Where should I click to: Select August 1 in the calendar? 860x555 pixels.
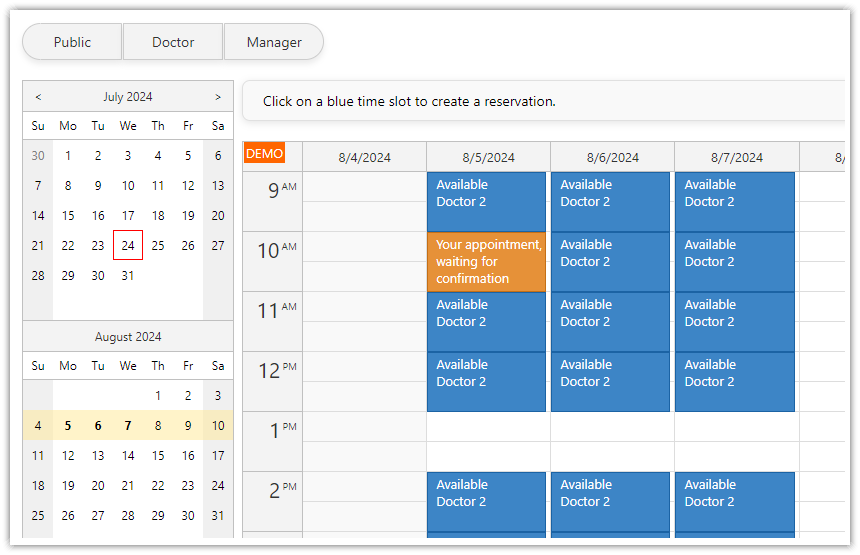(x=158, y=395)
